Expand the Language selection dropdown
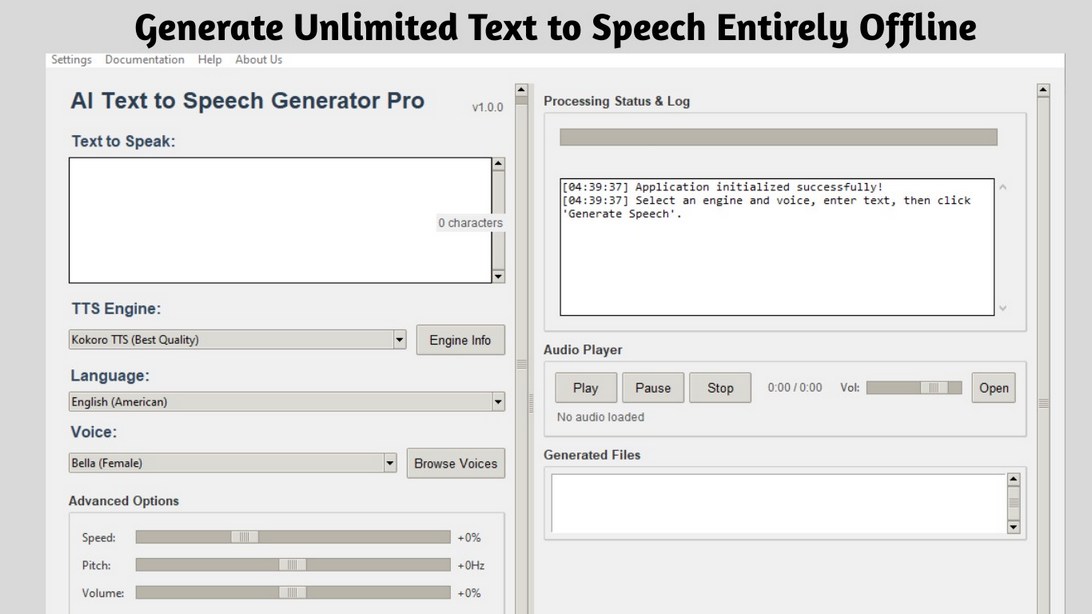 coord(497,401)
